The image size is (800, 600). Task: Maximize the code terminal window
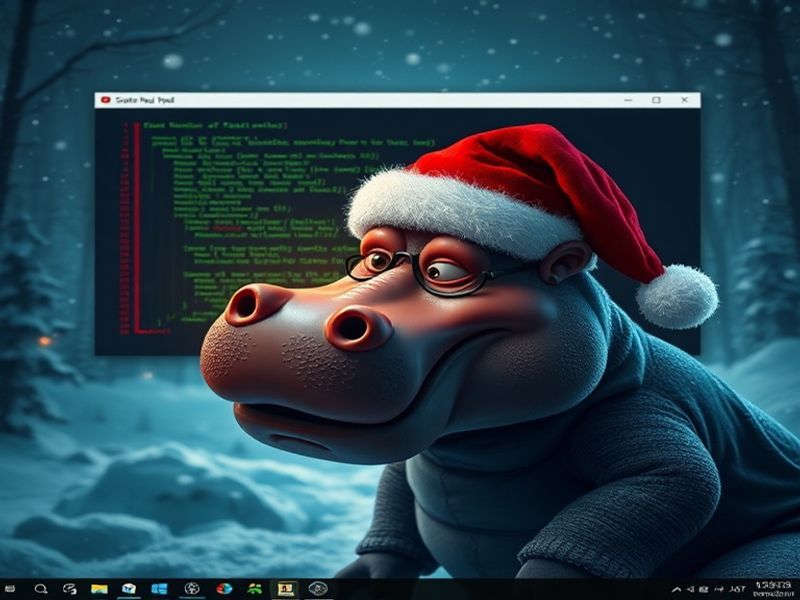(656, 100)
